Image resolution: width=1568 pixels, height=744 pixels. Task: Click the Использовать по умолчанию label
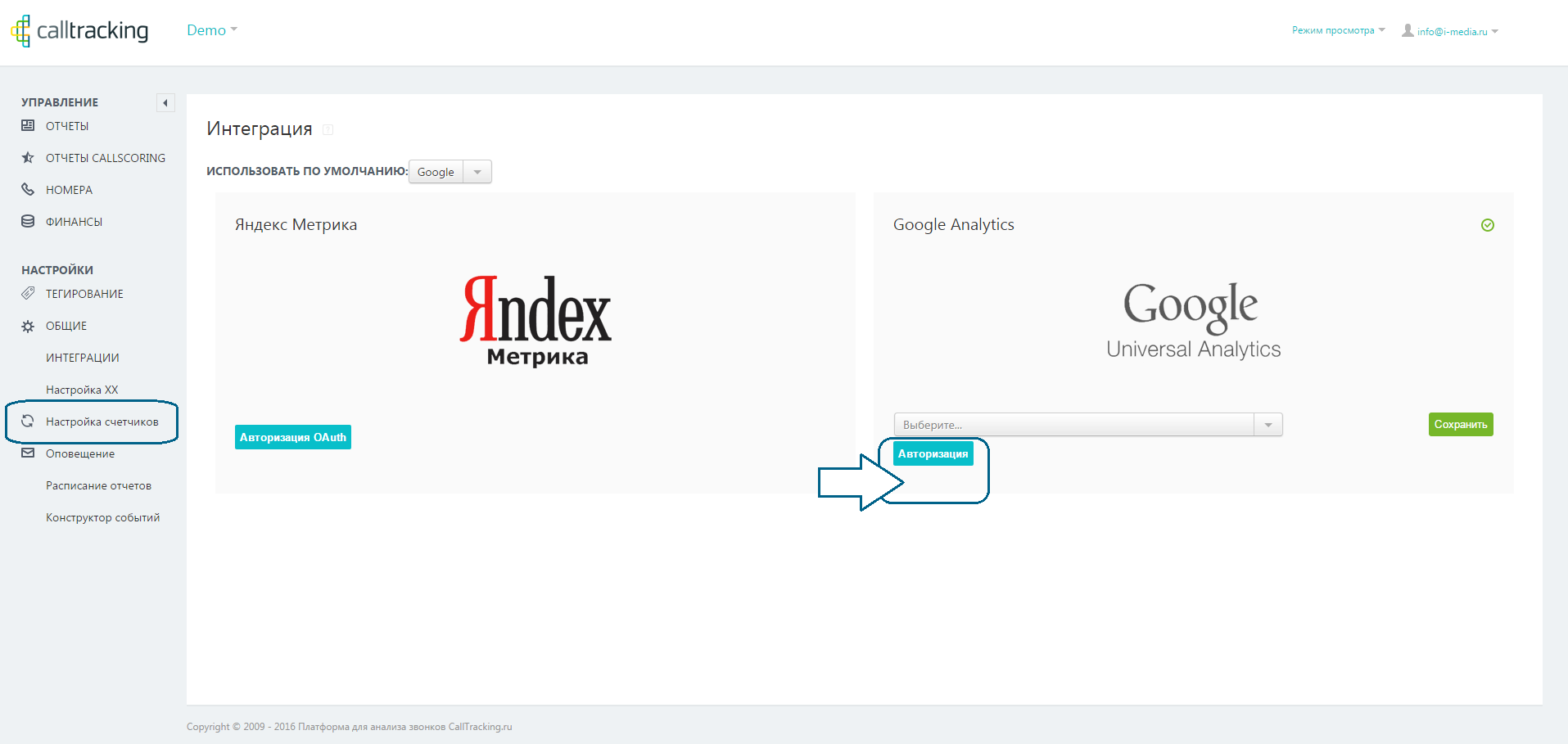click(307, 171)
